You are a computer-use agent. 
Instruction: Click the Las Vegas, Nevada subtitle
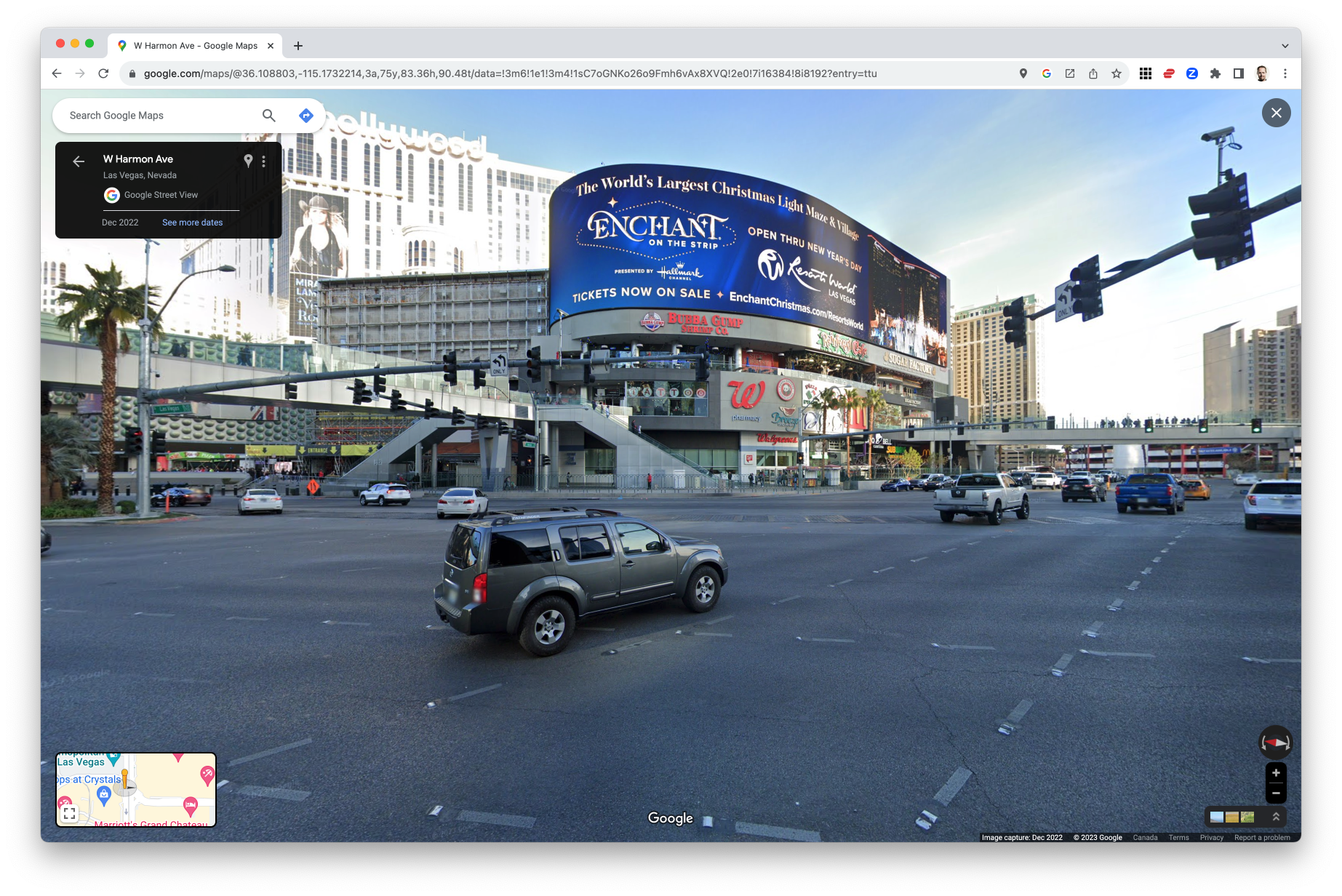(140, 175)
